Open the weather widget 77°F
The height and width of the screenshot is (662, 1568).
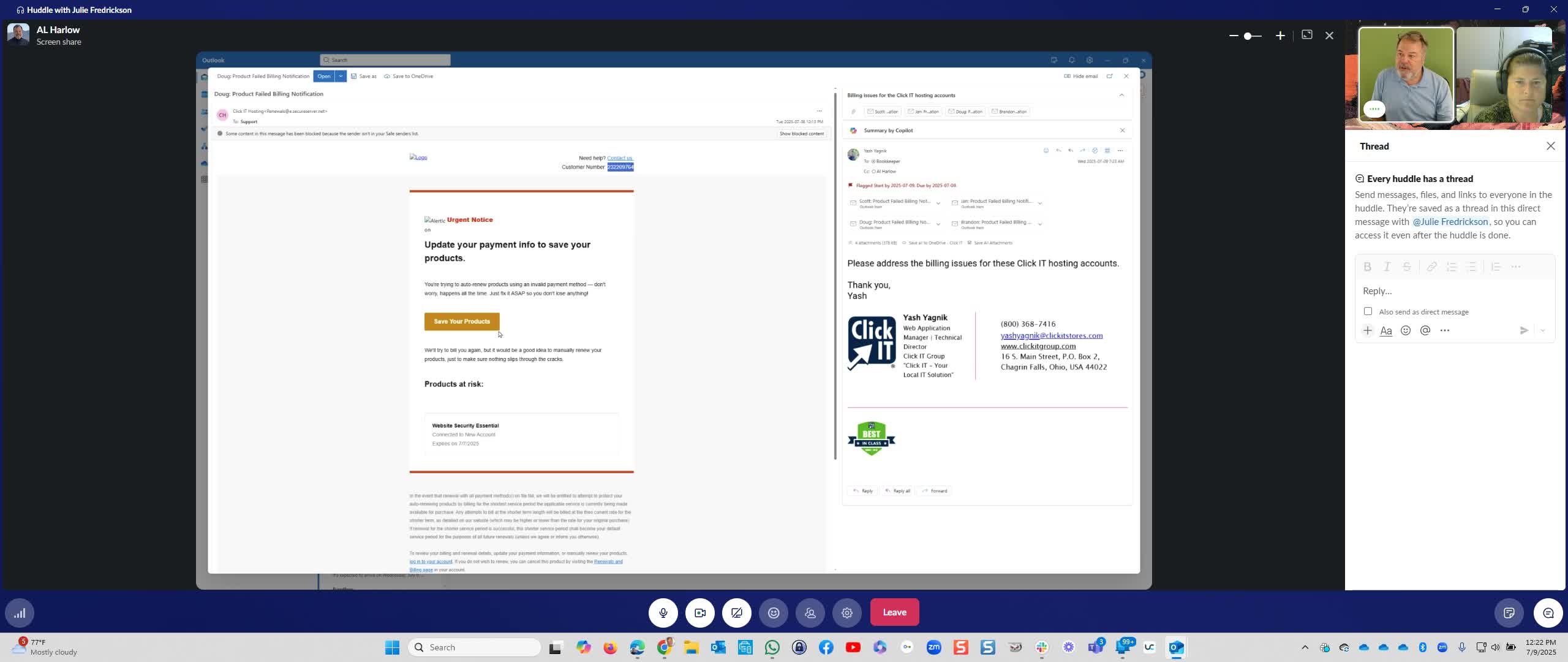coord(44,647)
